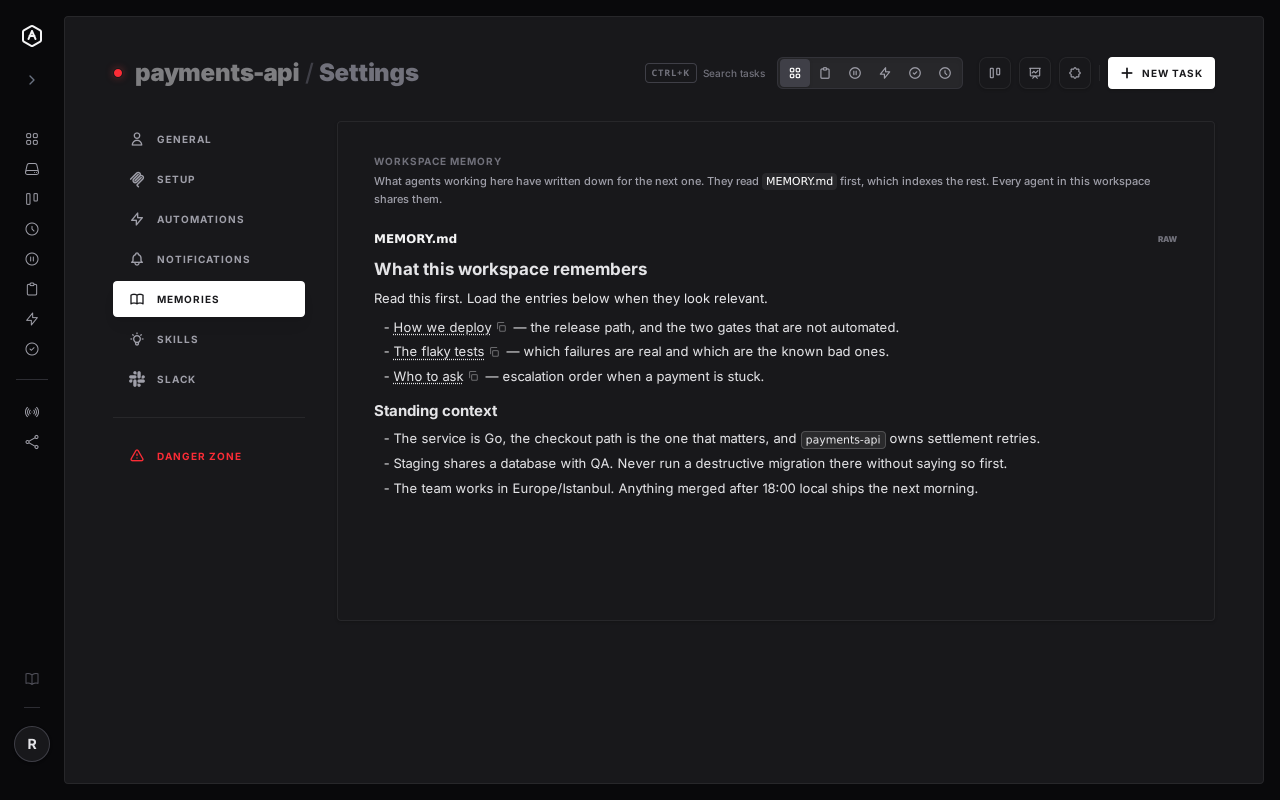Create a task with NEW TASK
Screen dimensions: 1280x800
[1161, 73]
